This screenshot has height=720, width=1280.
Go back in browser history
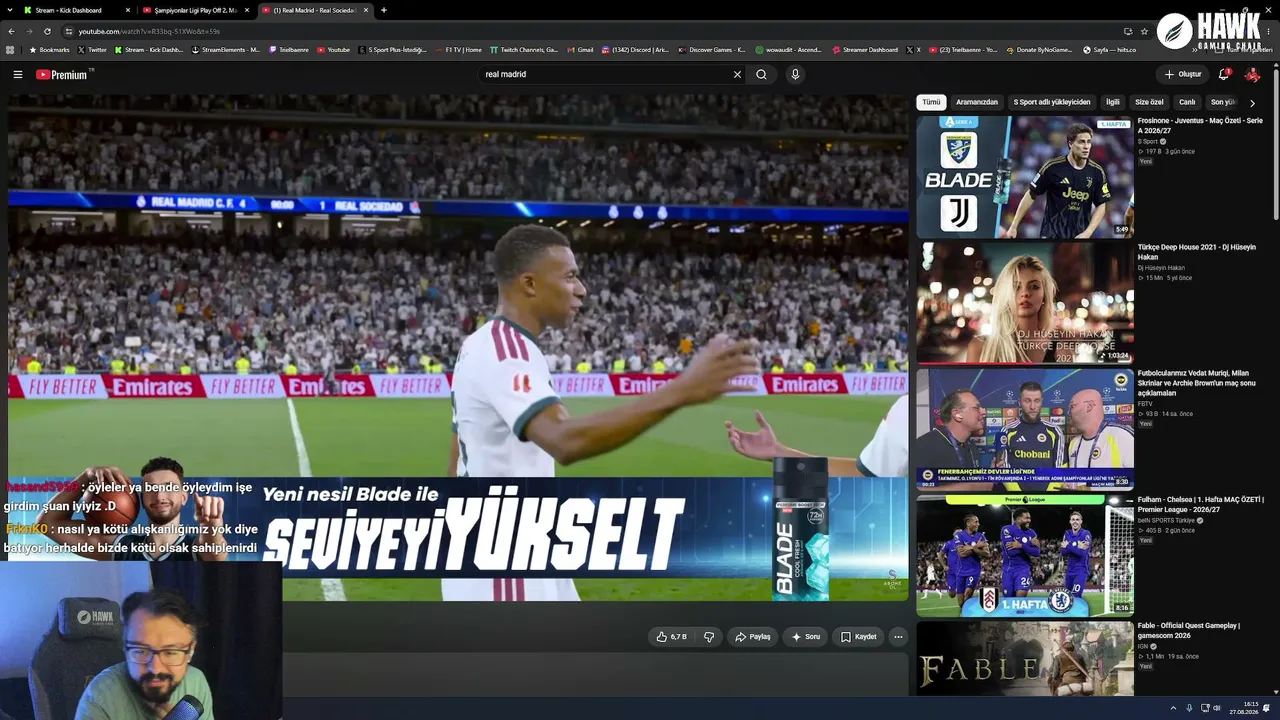(11, 31)
